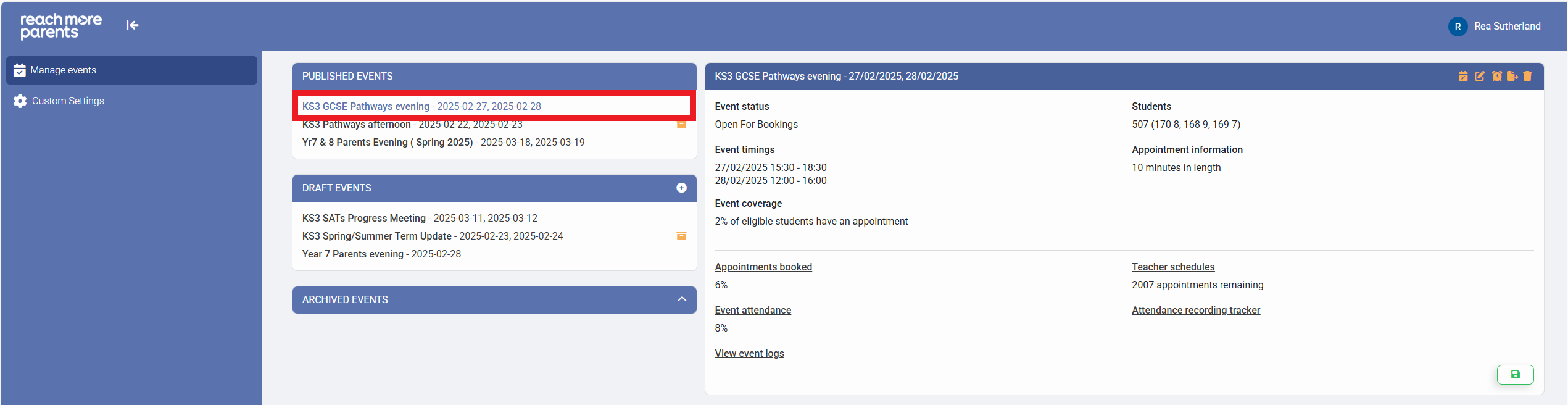The width and height of the screenshot is (1568, 405).
Task: Click the Rea Sutherland user avatar
Action: pos(1458,27)
